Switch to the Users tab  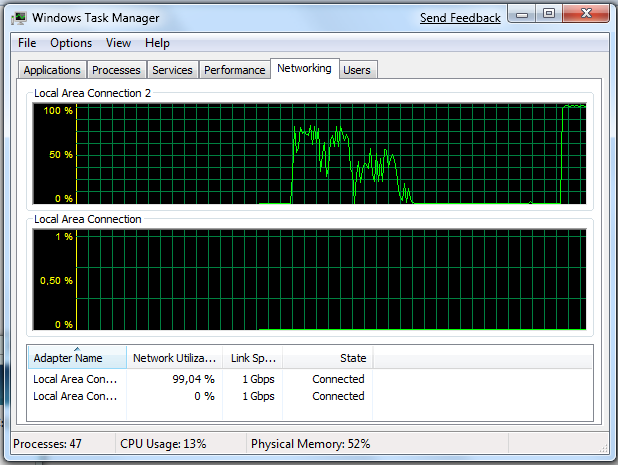pyautogui.click(x=357, y=70)
